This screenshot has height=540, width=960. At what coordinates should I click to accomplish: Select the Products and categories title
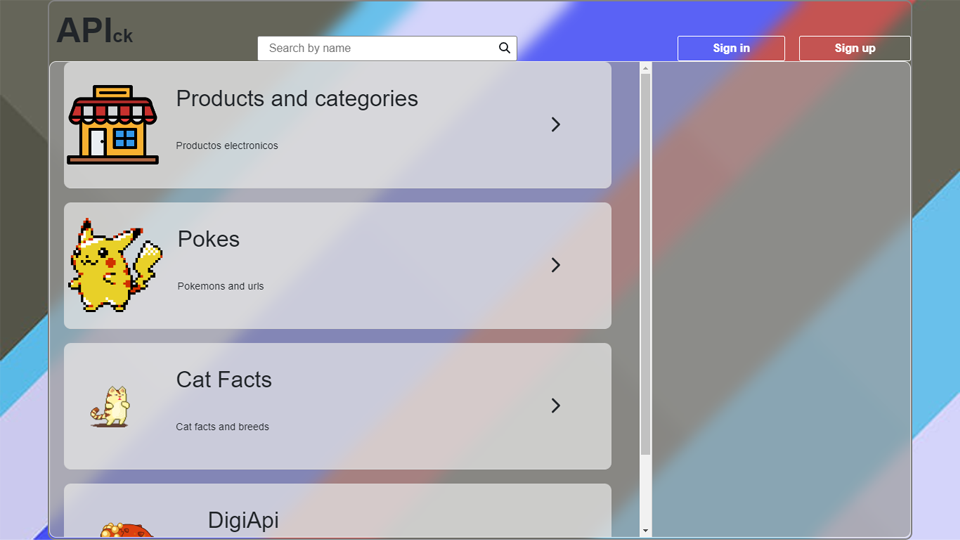click(297, 99)
